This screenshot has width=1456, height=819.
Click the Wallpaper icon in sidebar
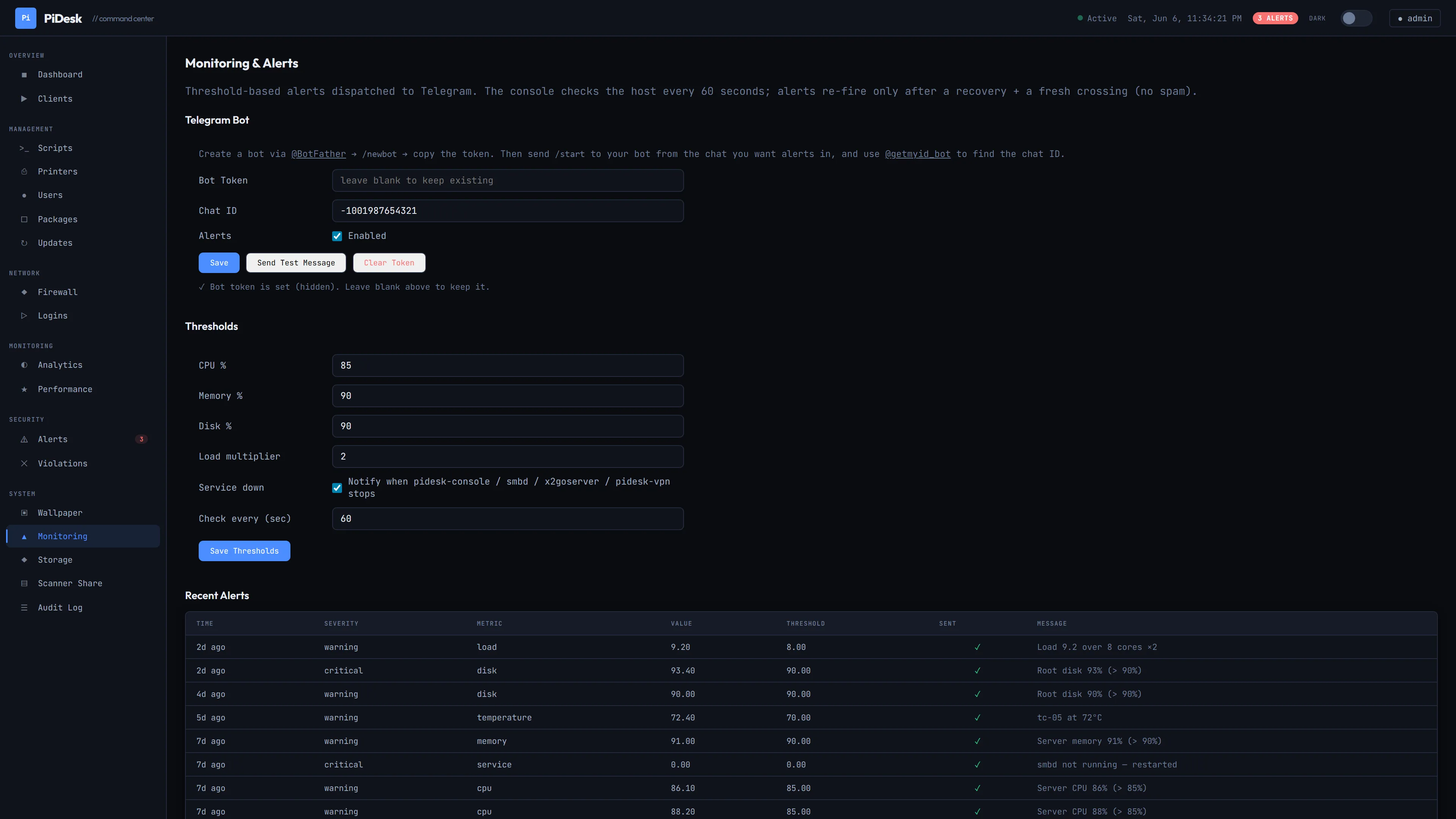pos(24,513)
